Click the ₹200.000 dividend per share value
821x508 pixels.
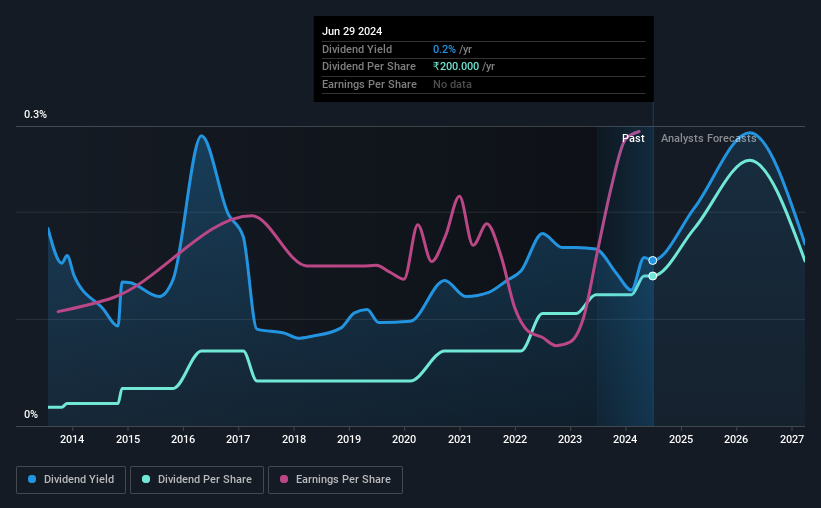pos(456,67)
